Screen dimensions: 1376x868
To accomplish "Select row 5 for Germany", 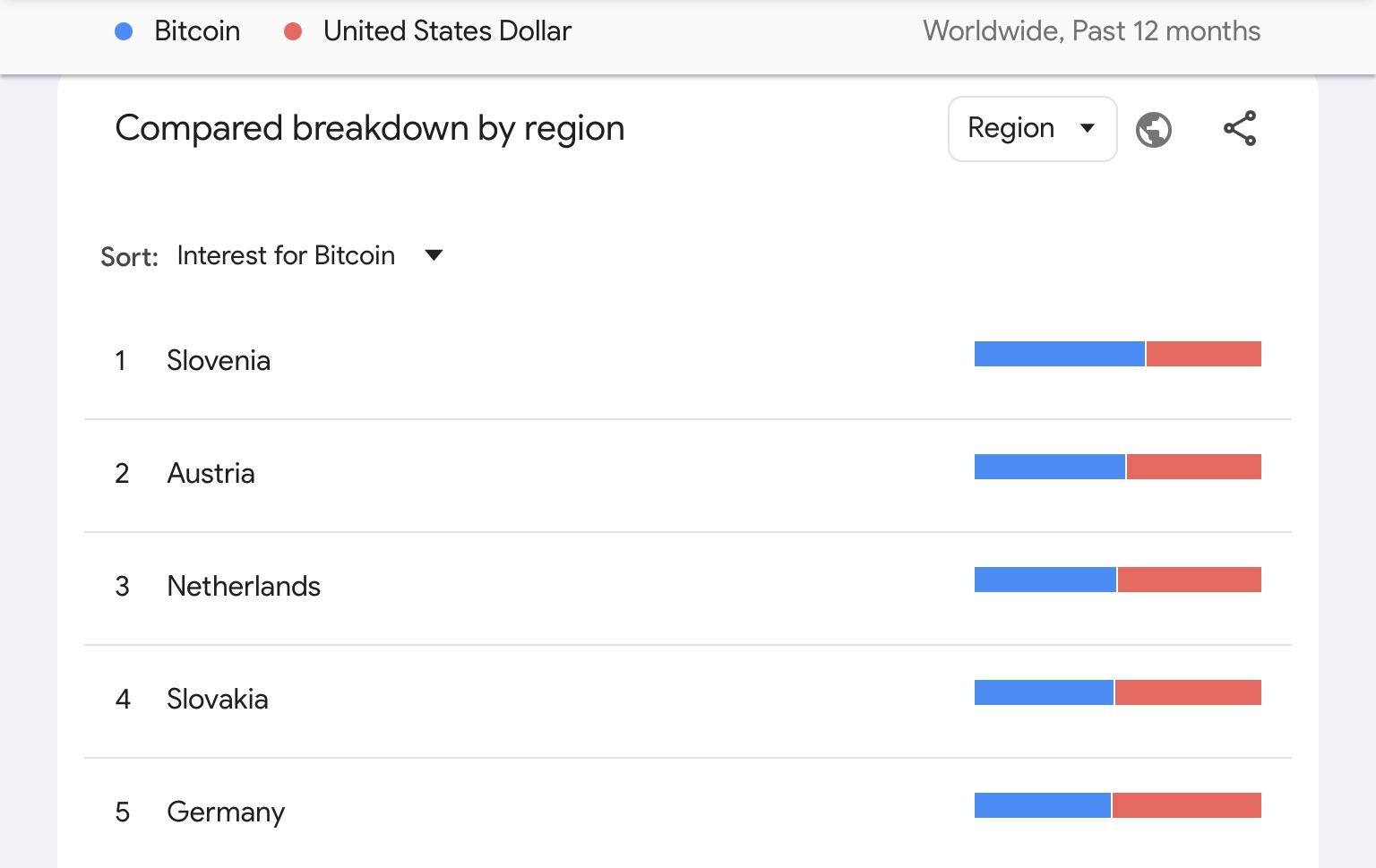I will click(224, 812).
